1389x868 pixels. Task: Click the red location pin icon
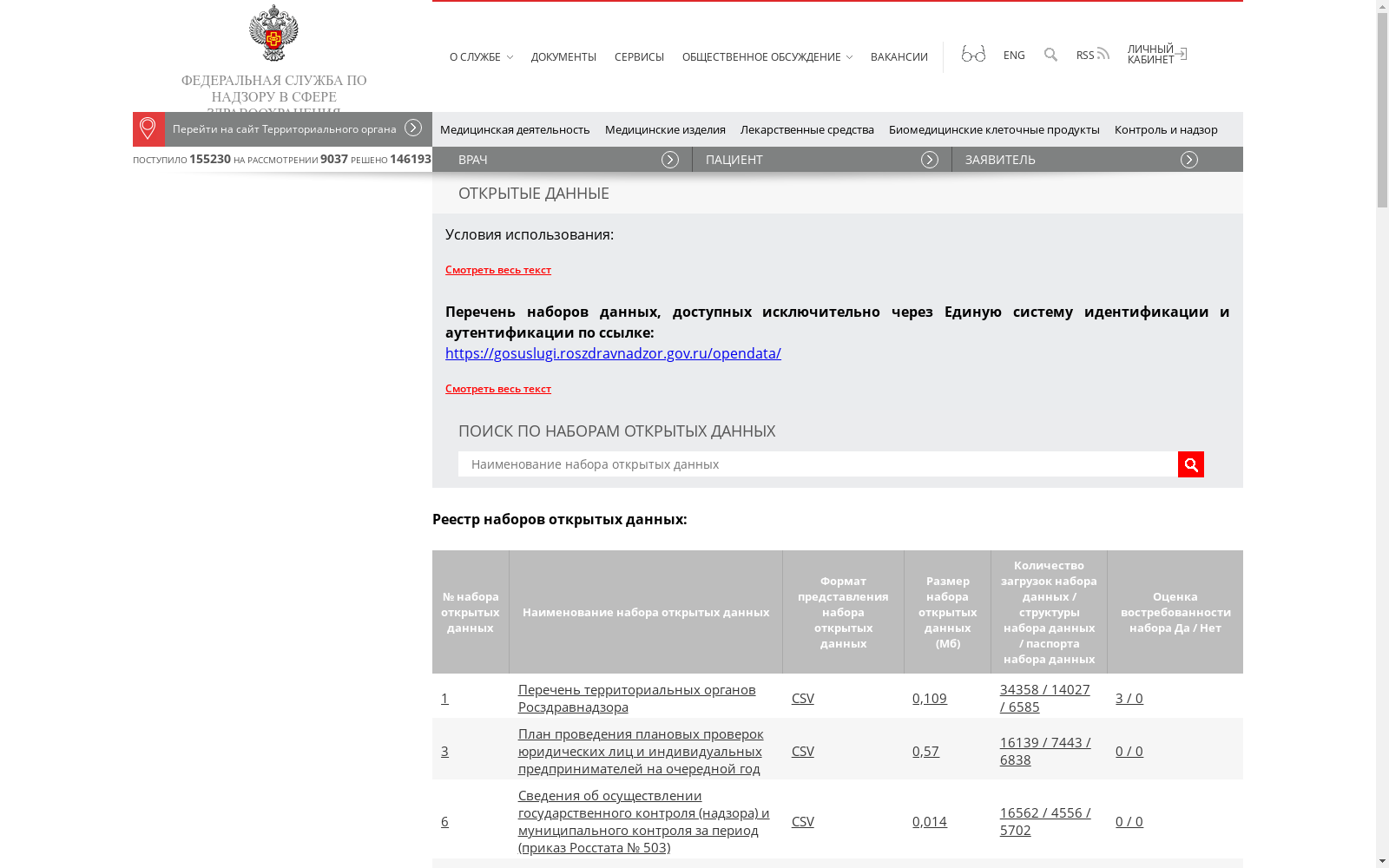(x=148, y=129)
